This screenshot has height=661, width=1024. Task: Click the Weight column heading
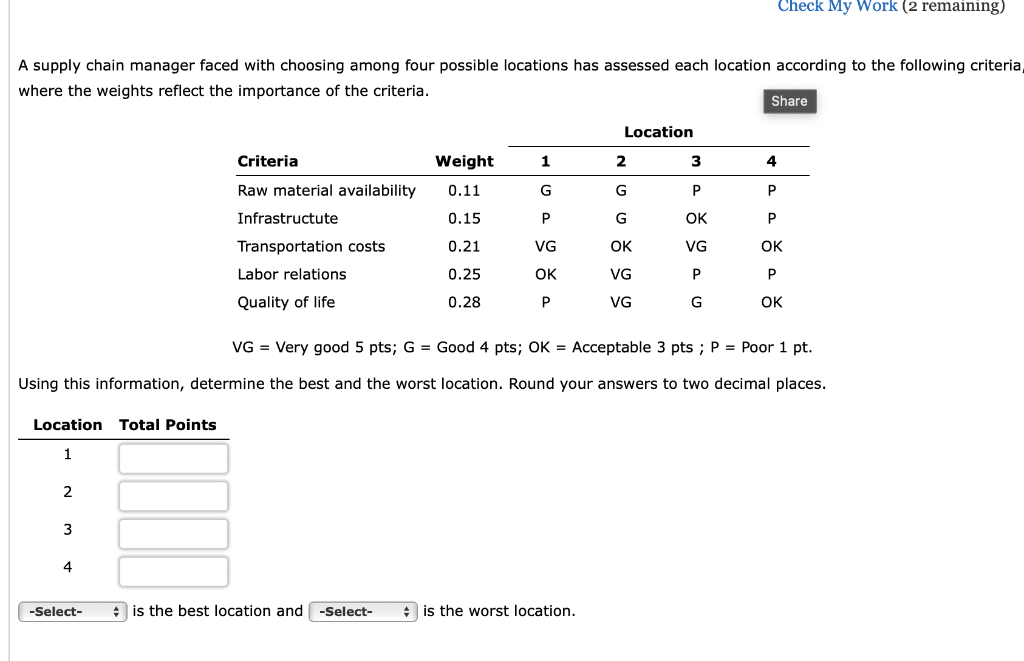tap(463, 161)
